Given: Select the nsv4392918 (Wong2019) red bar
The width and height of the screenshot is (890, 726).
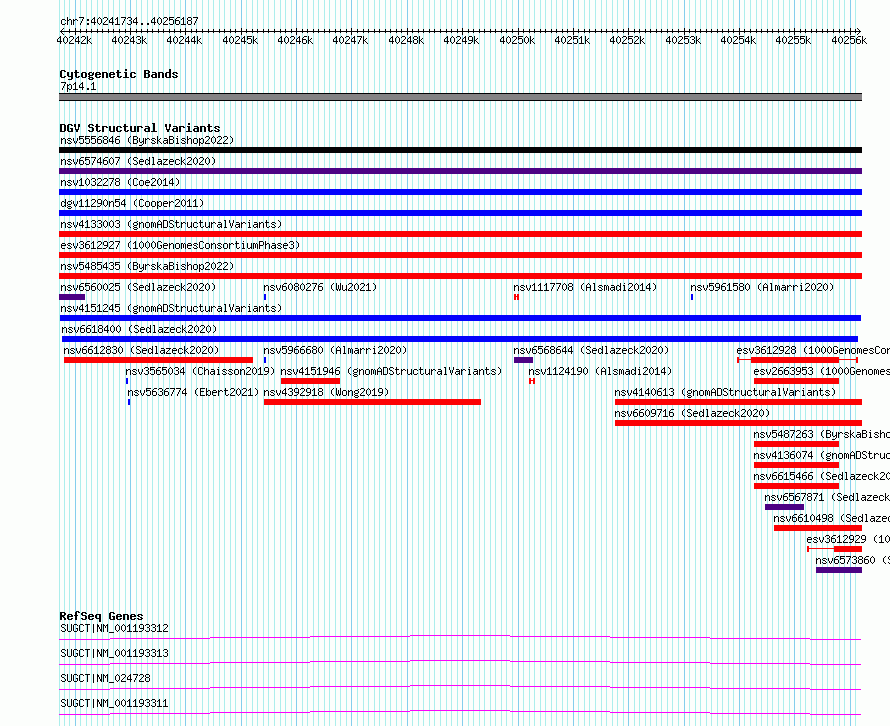Looking at the screenshot, I should [x=372, y=402].
